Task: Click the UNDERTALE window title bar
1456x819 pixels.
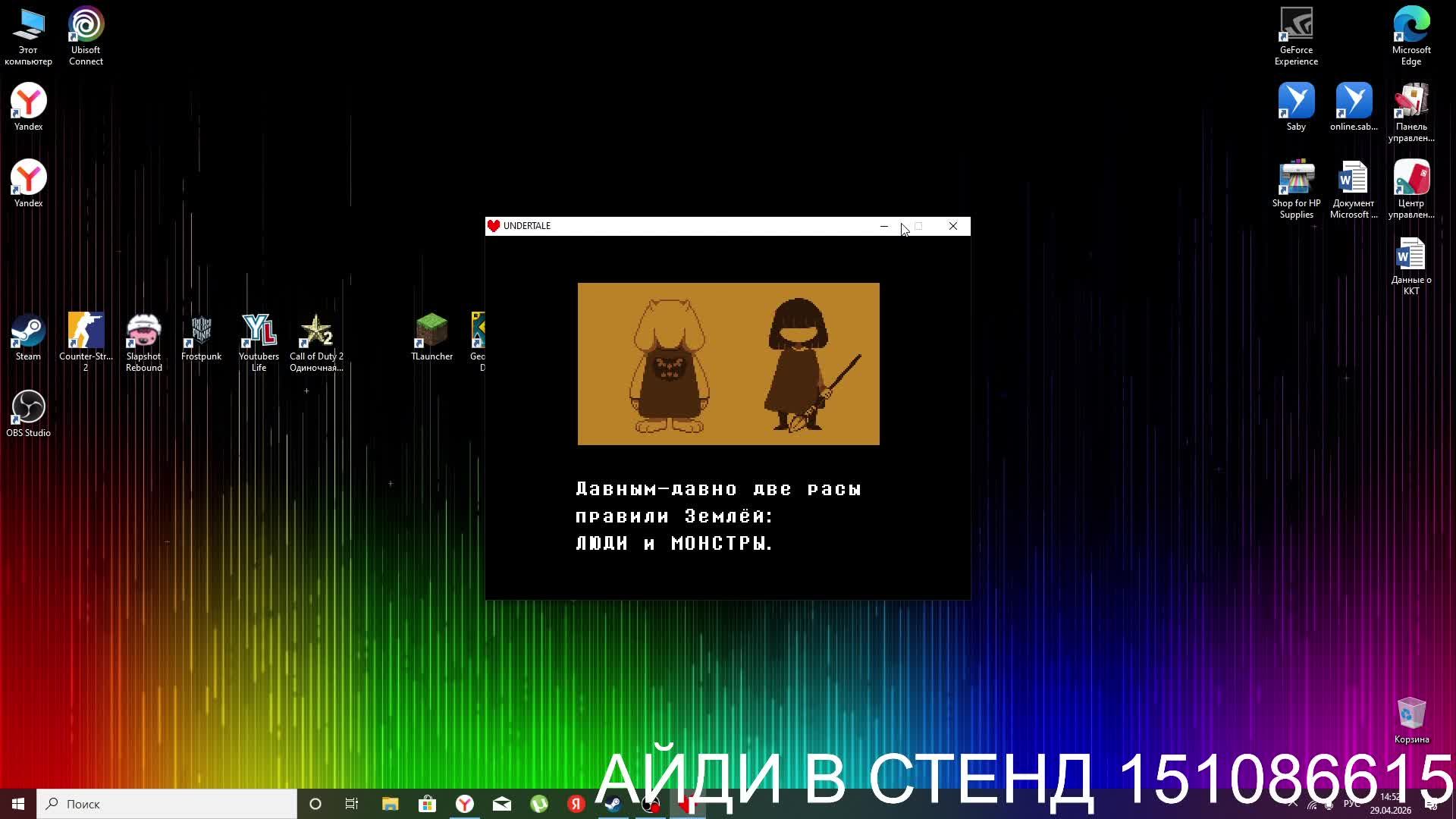Action: [x=682, y=226]
